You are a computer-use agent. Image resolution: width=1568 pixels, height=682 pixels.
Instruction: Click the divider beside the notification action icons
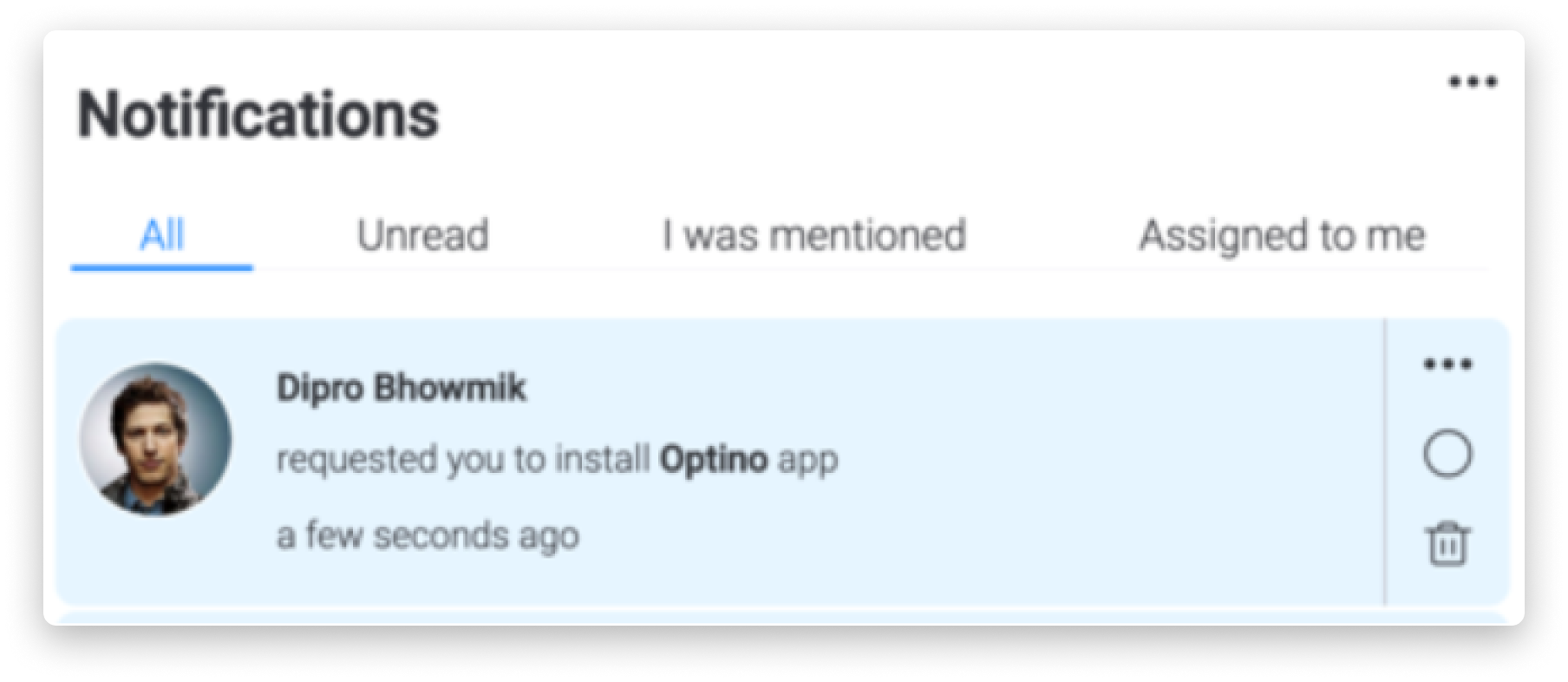point(1385,462)
